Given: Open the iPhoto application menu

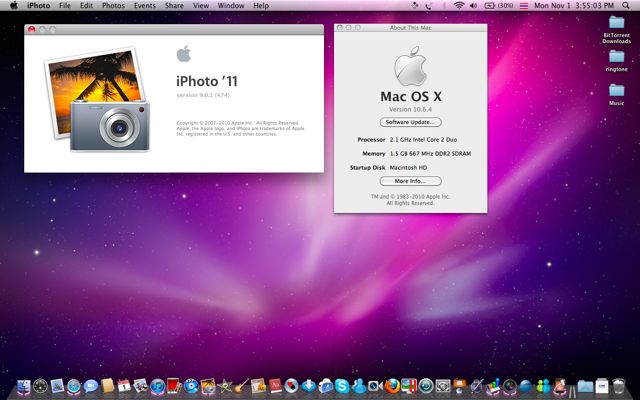Looking at the screenshot, I should coord(39,6).
